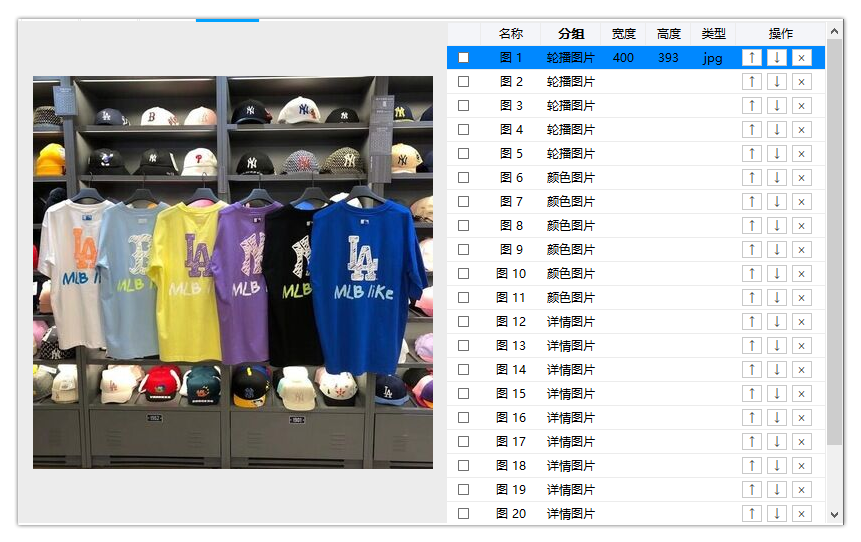Click 颜色图片 group cell of 图 8
Screen dimensions: 861x542
(x=571, y=226)
